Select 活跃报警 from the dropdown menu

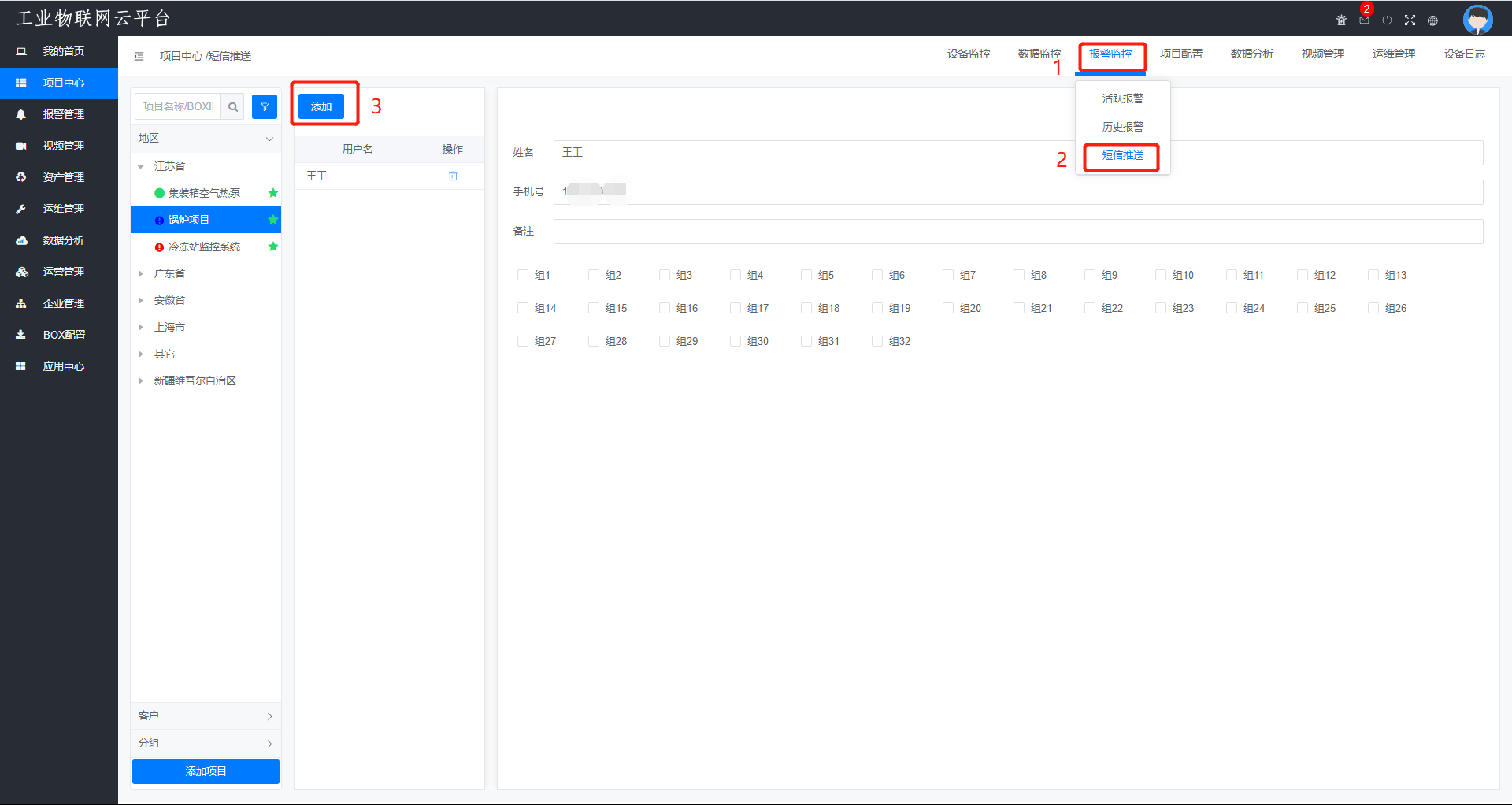tap(1123, 98)
